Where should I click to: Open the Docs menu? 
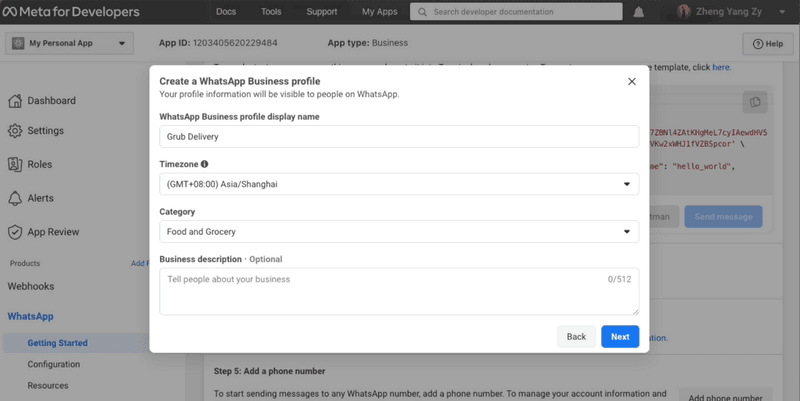click(x=226, y=12)
